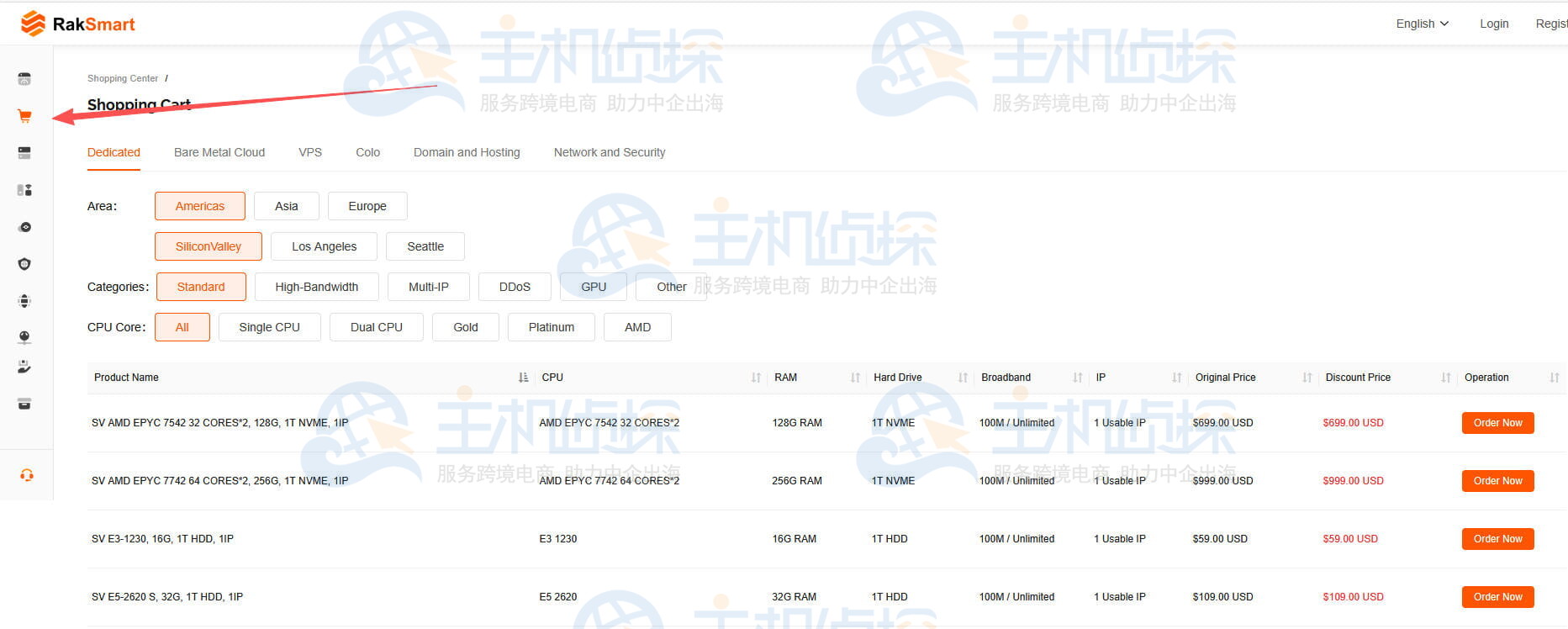This screenshot has height=629, width=1568.
Task: Select the Multi-IP category filter
Action: pyautogui.click(x=429, y=287)
